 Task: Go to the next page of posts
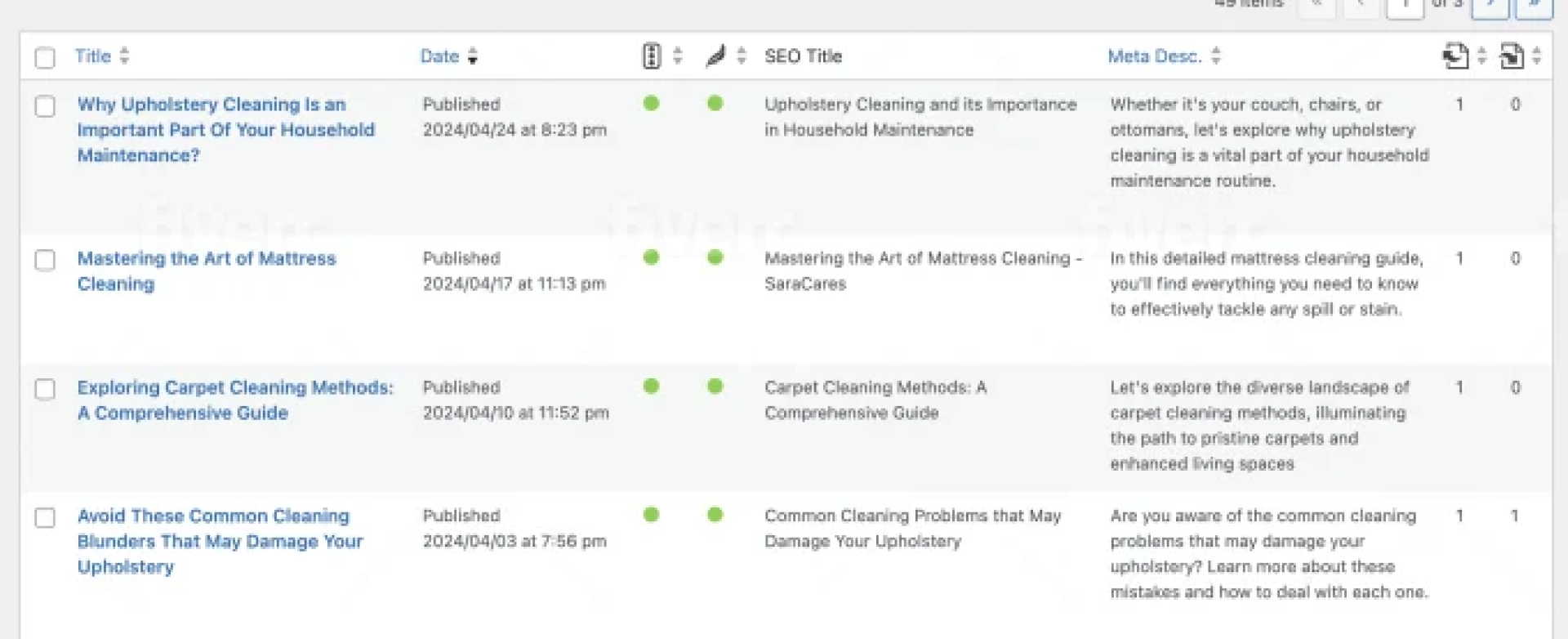coord(1490,7)
